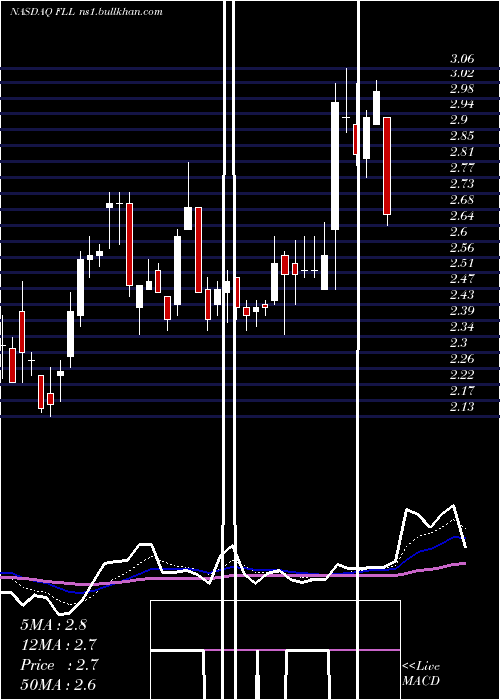Click the 2.51 price axis label
This screenshot has width=500, height=700.
[462, 262]
